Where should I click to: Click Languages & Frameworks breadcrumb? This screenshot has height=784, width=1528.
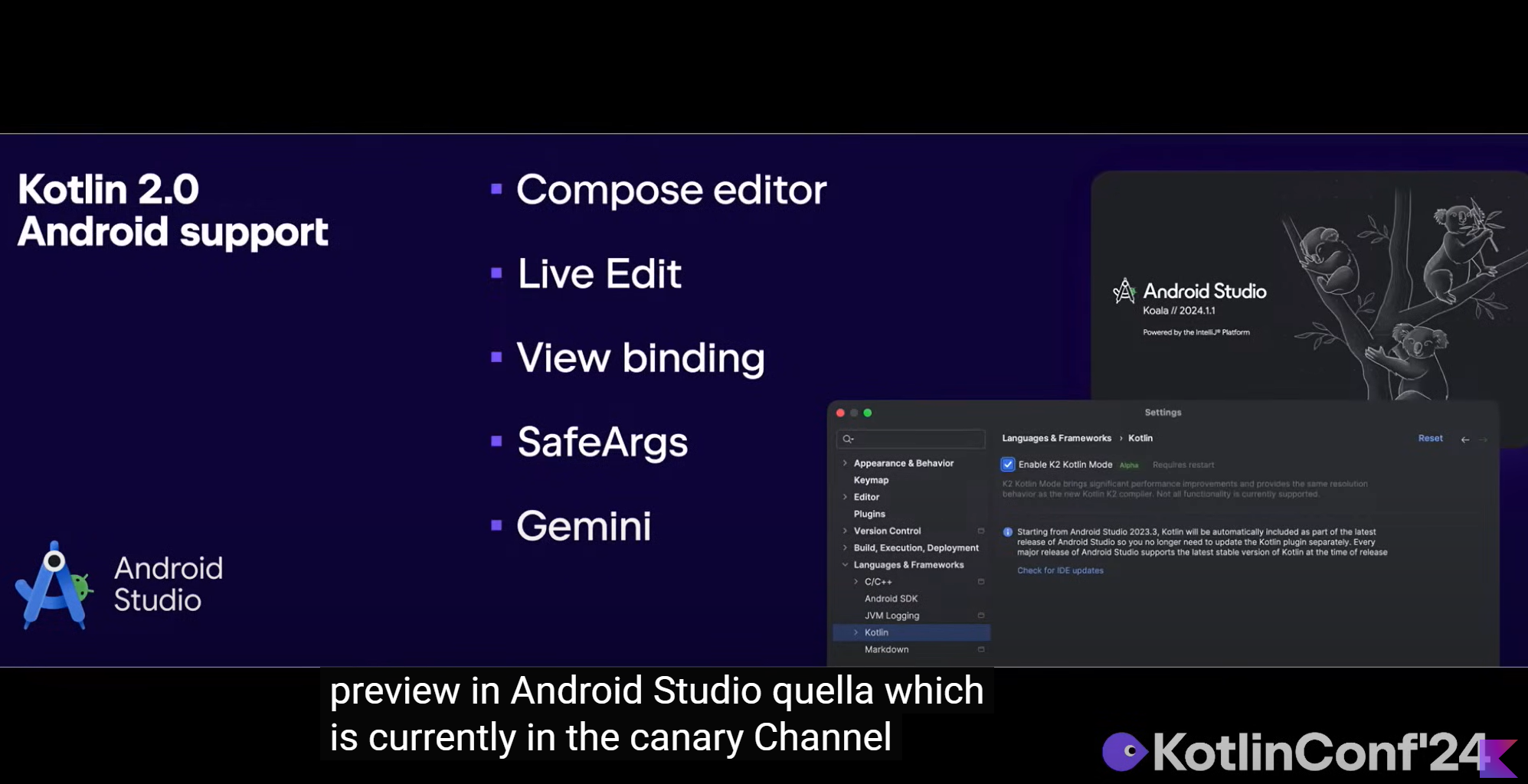pyautogui.click(x=1056, y=439)
